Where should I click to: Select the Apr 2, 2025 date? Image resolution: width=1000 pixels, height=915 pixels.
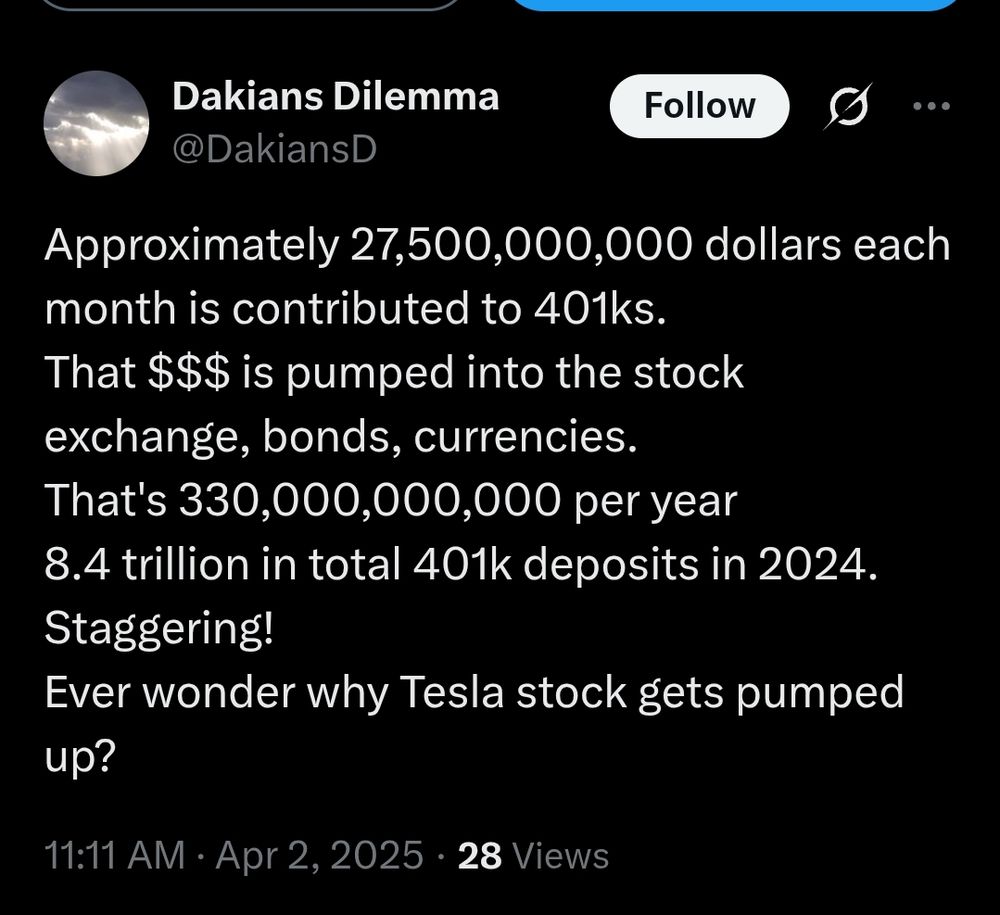[320, 855]
